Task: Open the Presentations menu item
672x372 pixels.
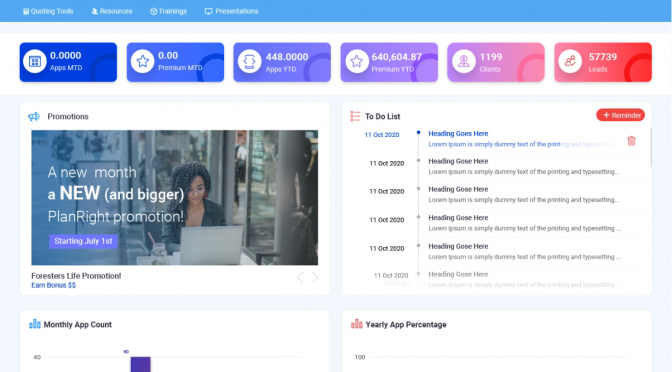Action: coord(231,11)
